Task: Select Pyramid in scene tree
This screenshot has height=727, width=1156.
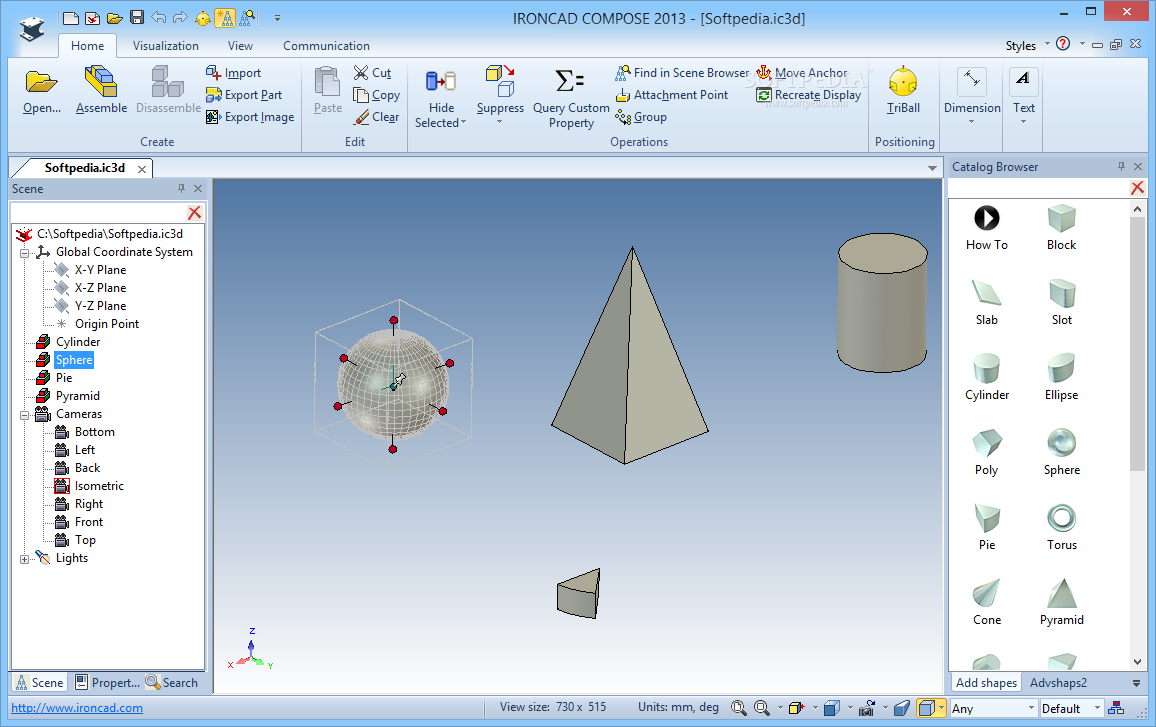Action: (x=77, y=396)
